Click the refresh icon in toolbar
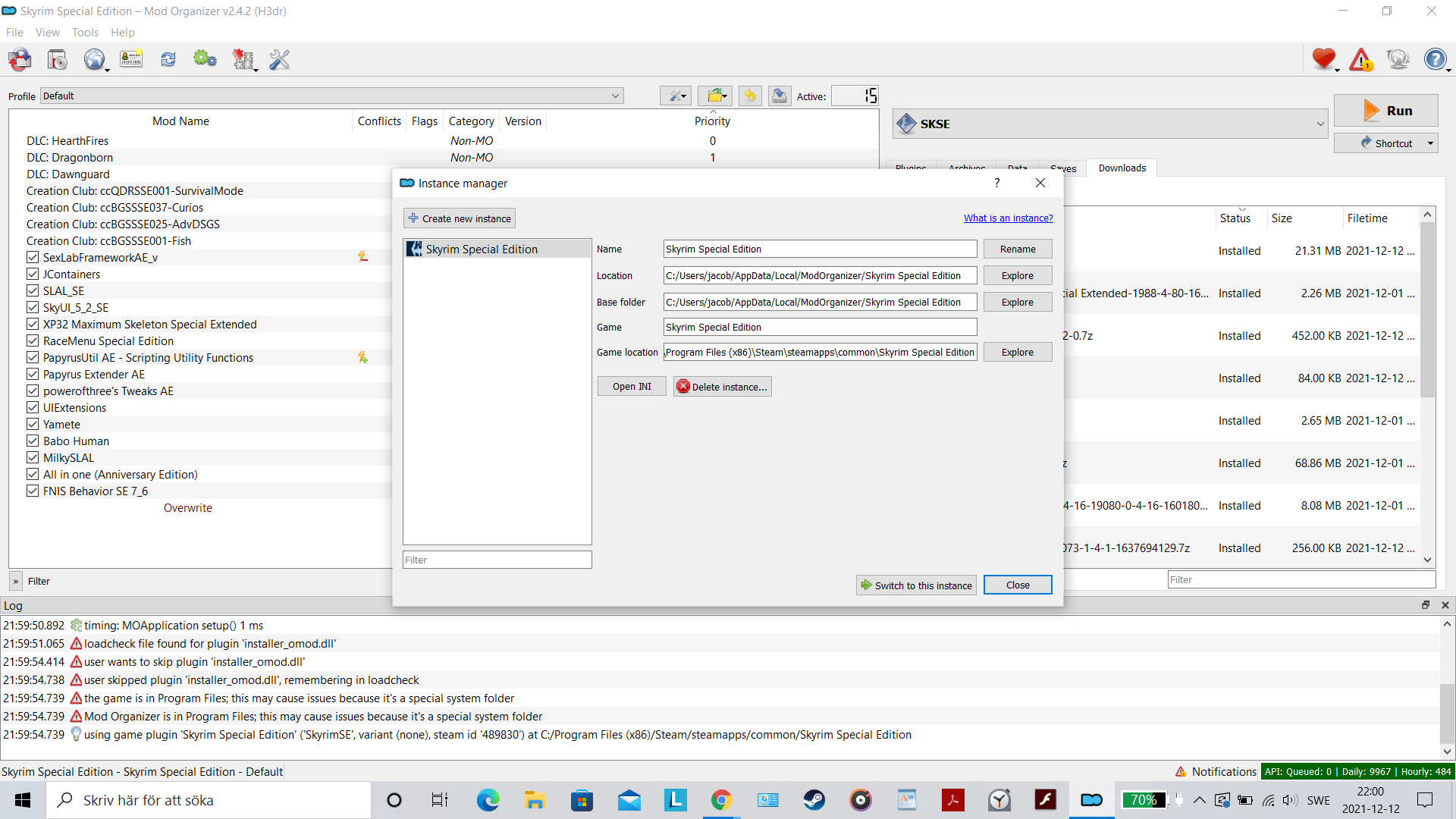This screenshot has width=1456, height=819. point(168,59)
